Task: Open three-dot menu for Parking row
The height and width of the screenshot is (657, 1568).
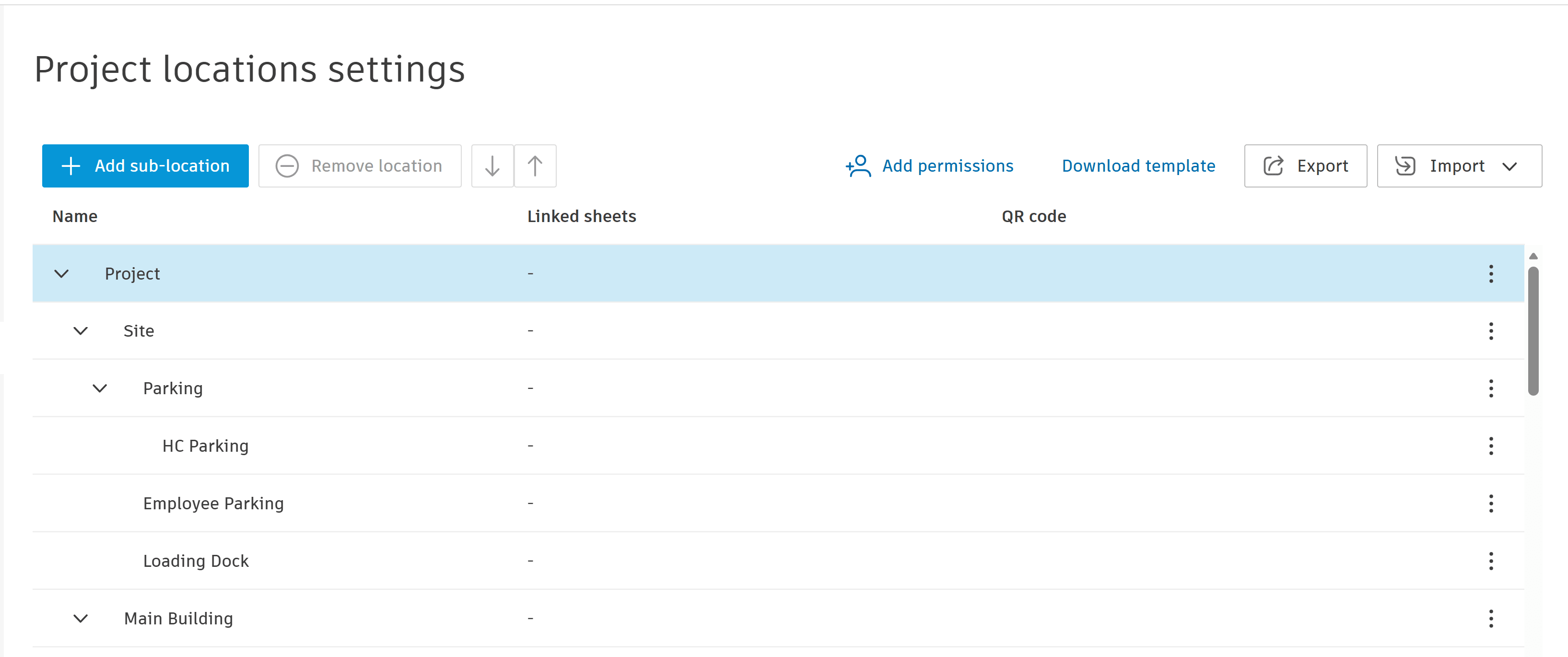Action: tap(1491, 388)
